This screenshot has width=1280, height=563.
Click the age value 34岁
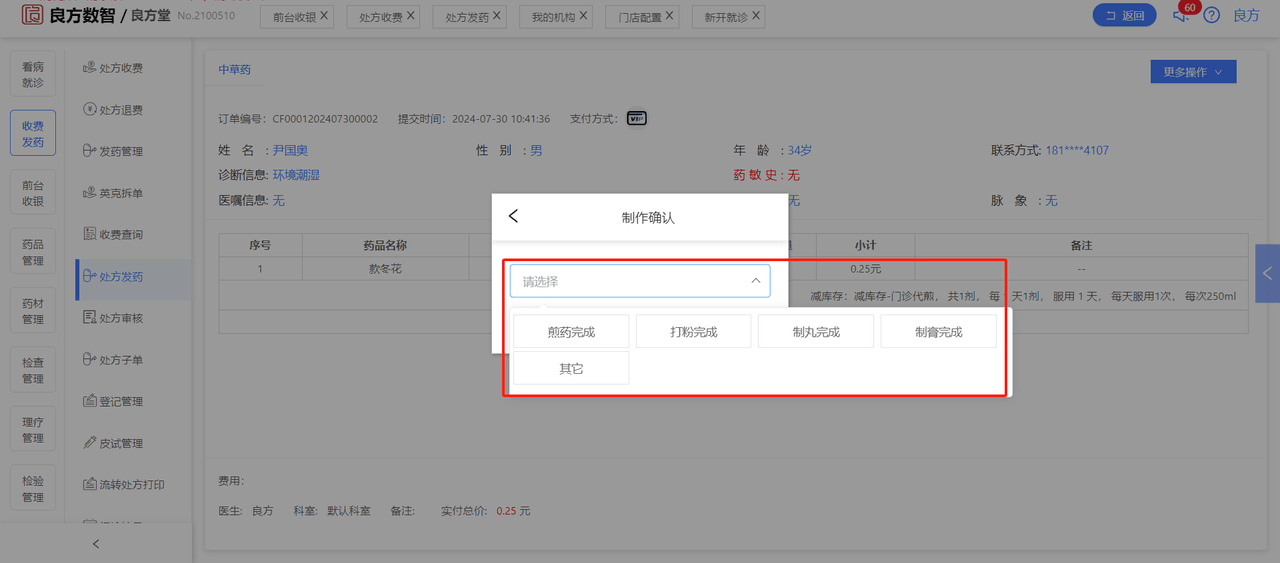coord(800,150)
